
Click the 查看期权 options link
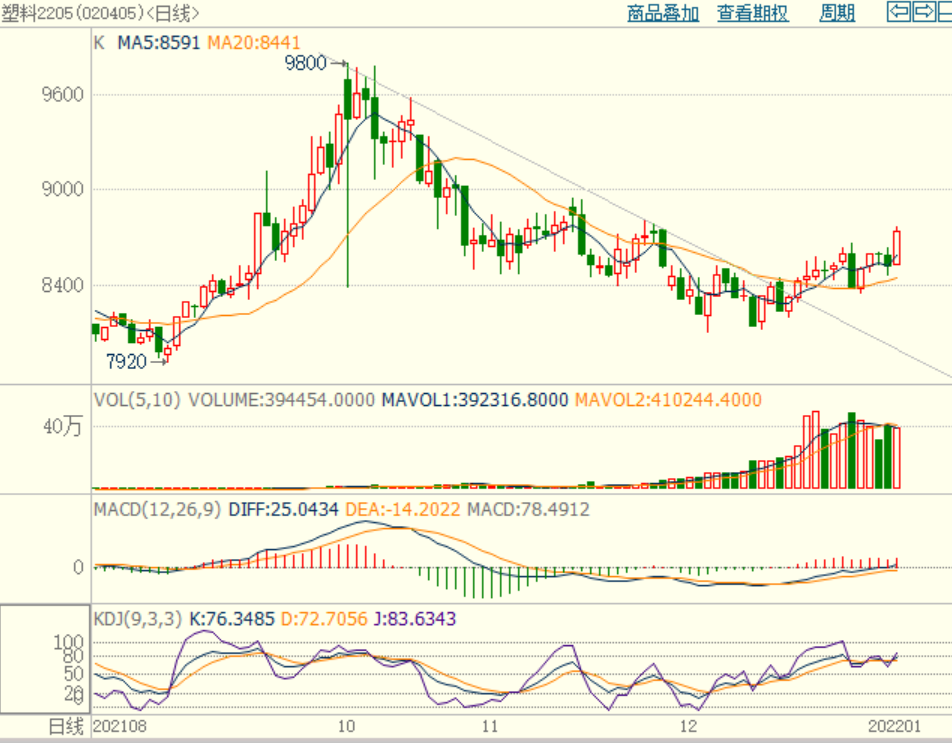point(752,13)
